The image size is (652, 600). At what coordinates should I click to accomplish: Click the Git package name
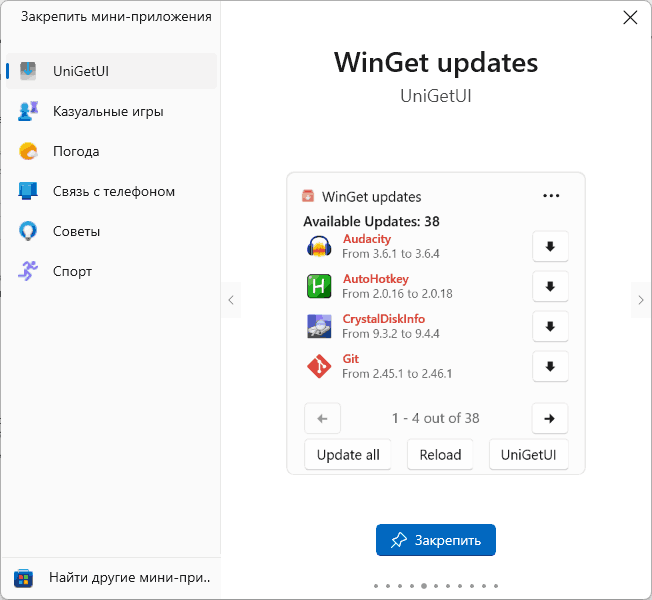coord(351,359)
